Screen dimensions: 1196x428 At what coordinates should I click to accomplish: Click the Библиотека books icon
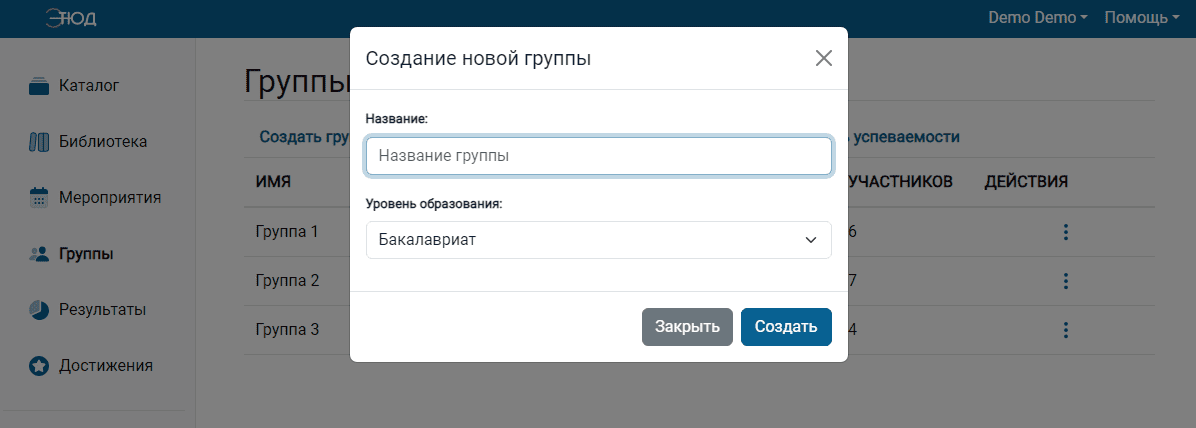(39, 142)
